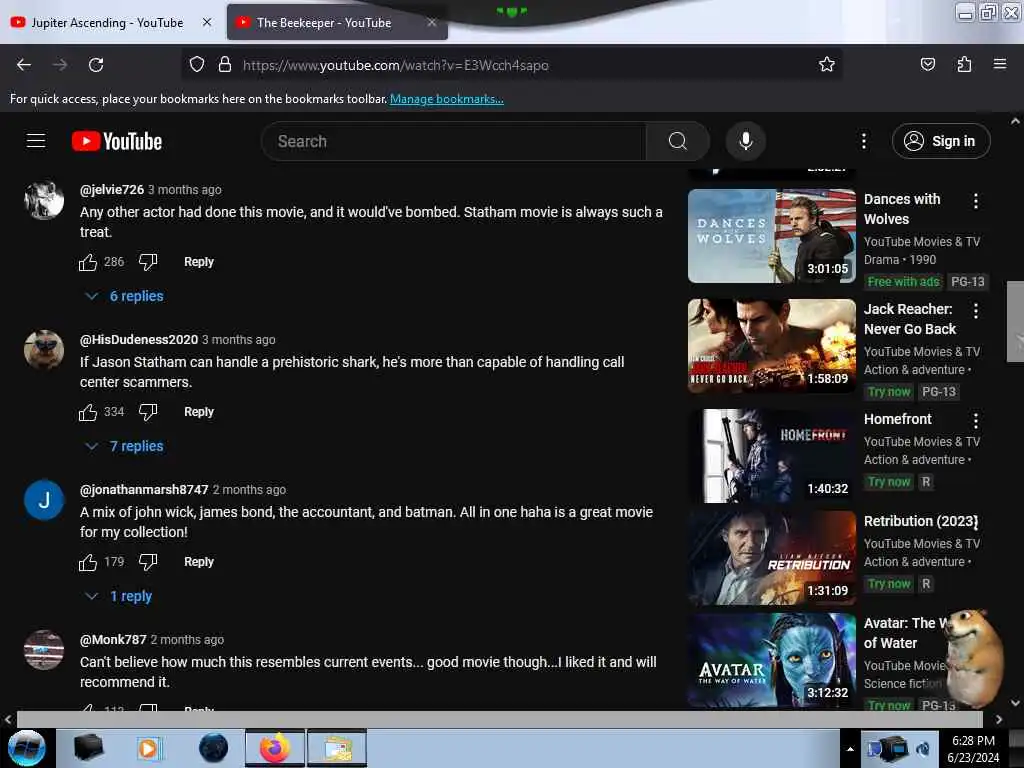Dislike the @HisDudeness2020 comment
1024x768 pixels.
tap(148, 412)
